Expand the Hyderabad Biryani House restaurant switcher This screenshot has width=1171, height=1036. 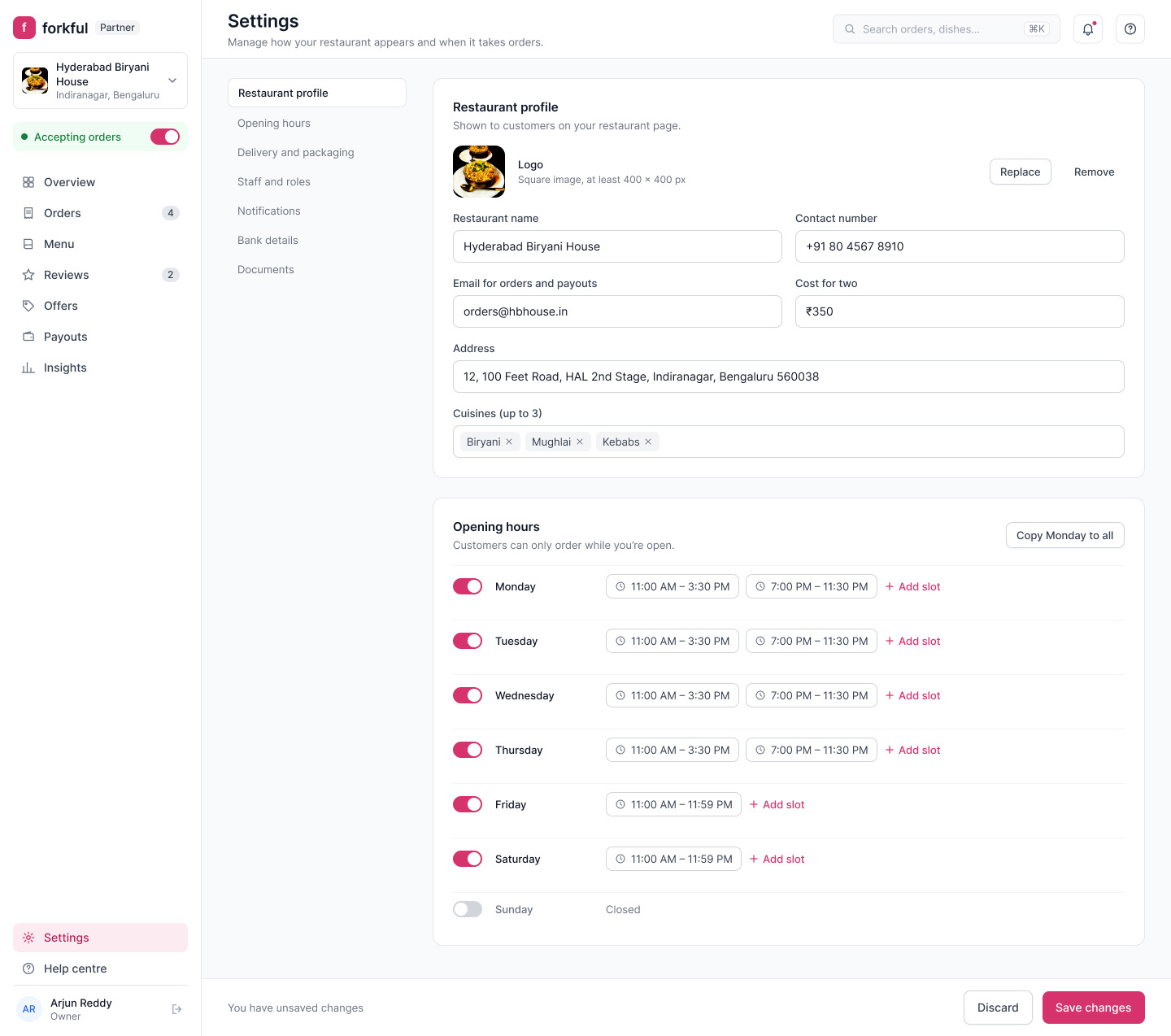(x=101, y=81)
